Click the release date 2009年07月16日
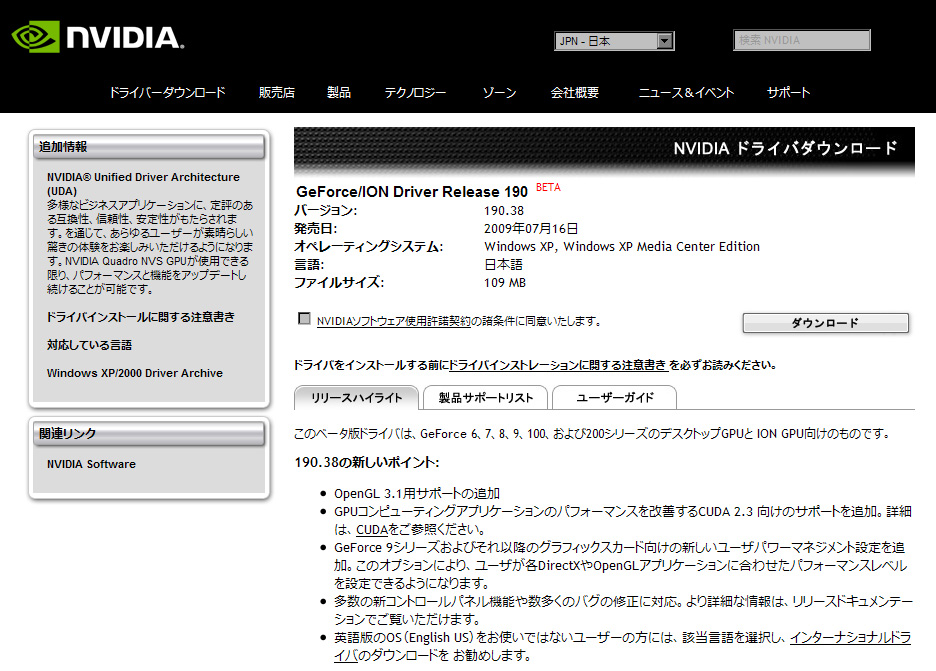The width and height of the screenshot is (936, 671). (x=531, y=229)
